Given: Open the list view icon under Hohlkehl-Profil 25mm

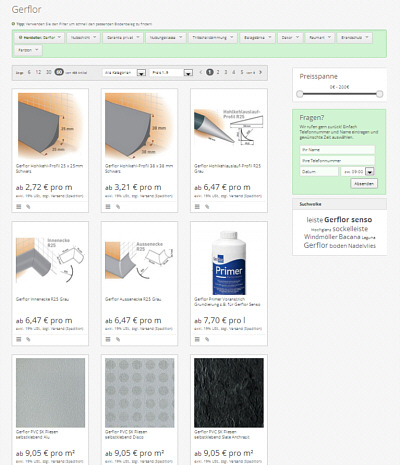Looking at the screenshot, I should coord(19,207).
